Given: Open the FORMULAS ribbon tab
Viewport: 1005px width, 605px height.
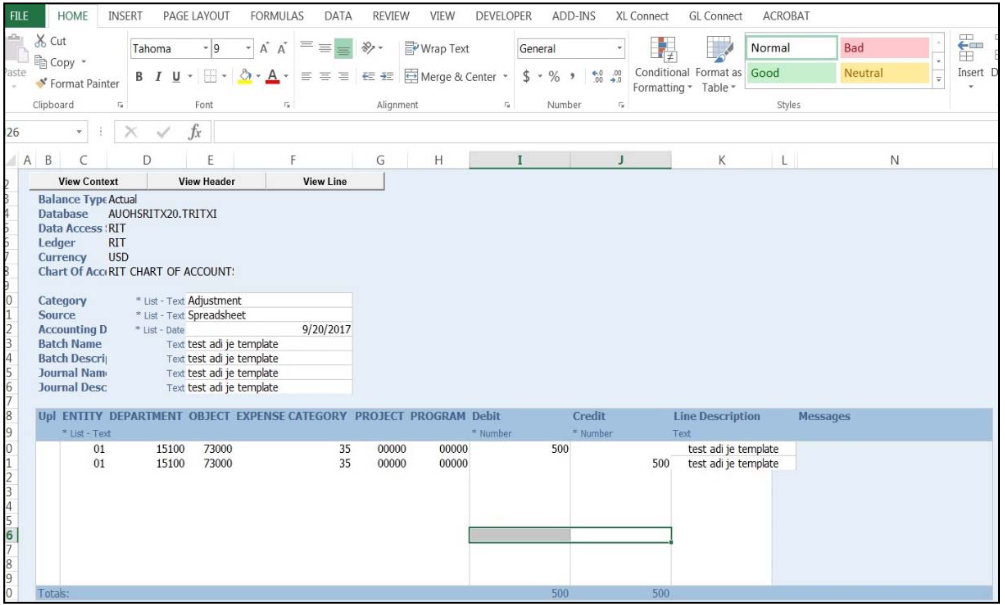Looking at the screenshot, I should [x=277, y=16].
